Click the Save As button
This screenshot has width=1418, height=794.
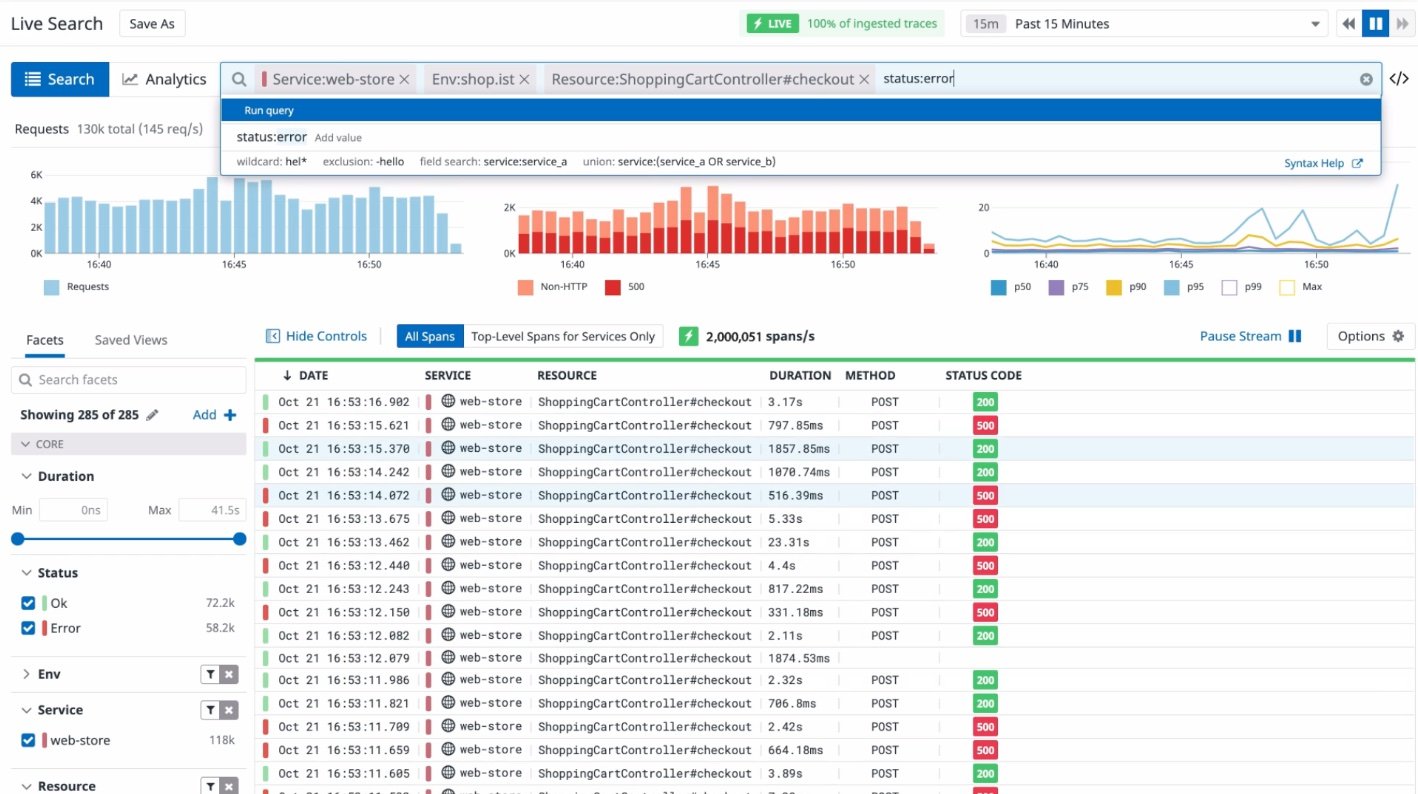(152, 24)
